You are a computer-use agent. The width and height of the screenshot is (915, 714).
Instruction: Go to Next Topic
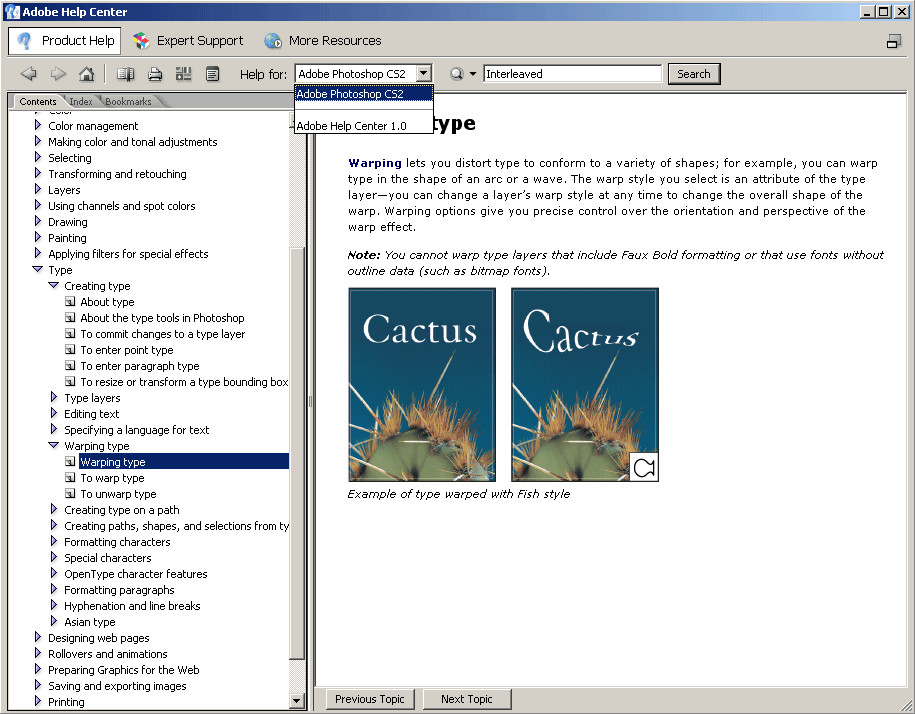[x=467, y=699]
